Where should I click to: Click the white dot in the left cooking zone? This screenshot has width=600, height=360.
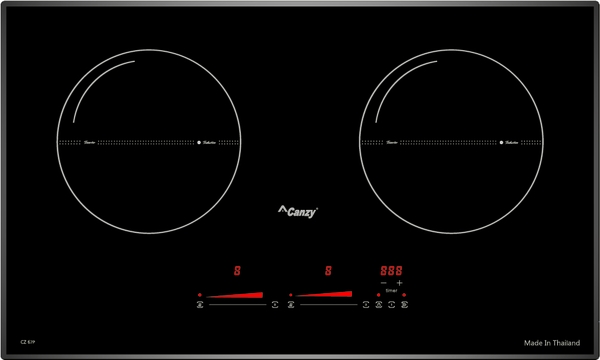pos(199,142)
